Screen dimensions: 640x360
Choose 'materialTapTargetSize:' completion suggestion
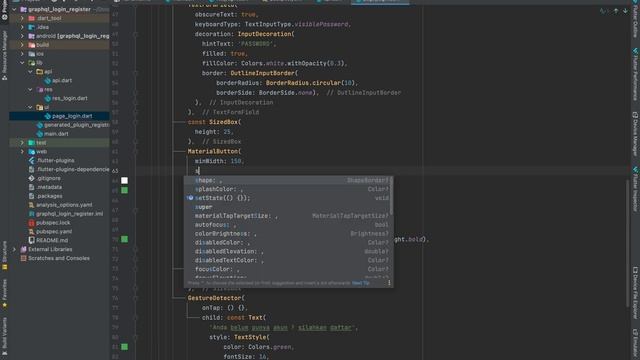coord(287,216)
